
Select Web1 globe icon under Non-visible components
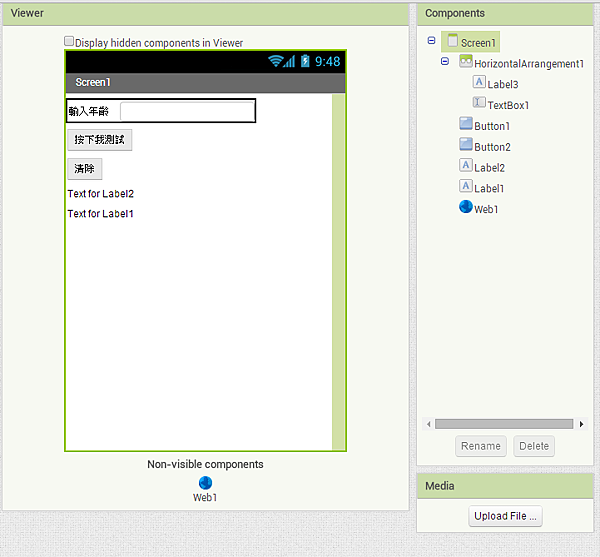point(205,483)
